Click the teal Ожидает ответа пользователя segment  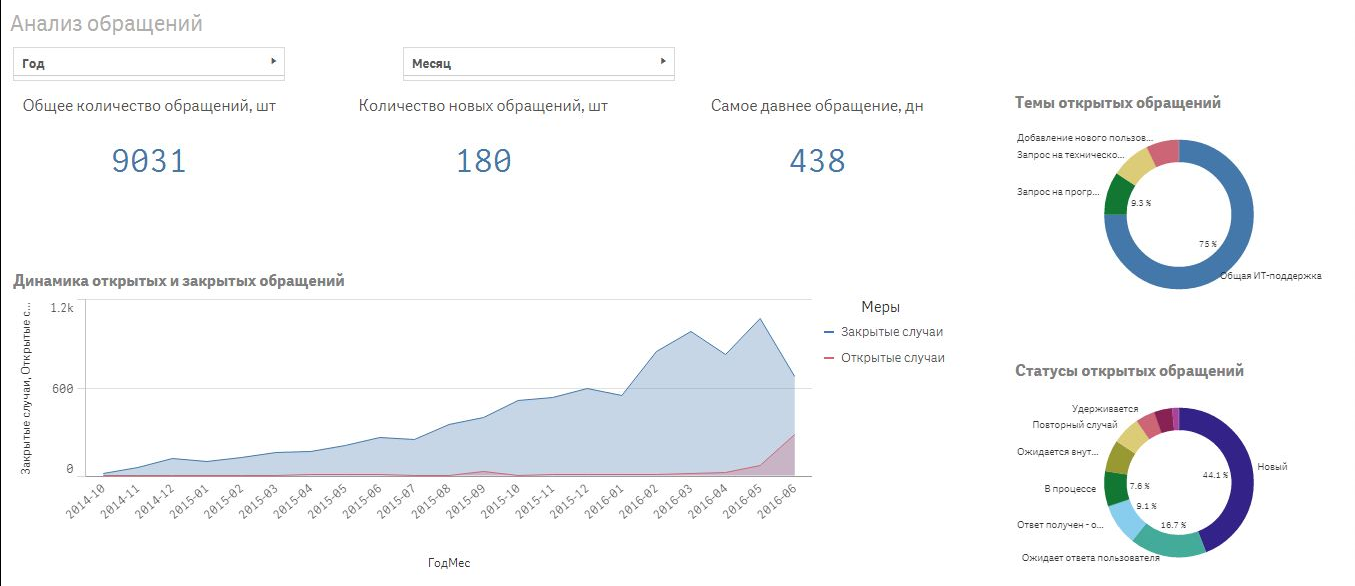1171,541
